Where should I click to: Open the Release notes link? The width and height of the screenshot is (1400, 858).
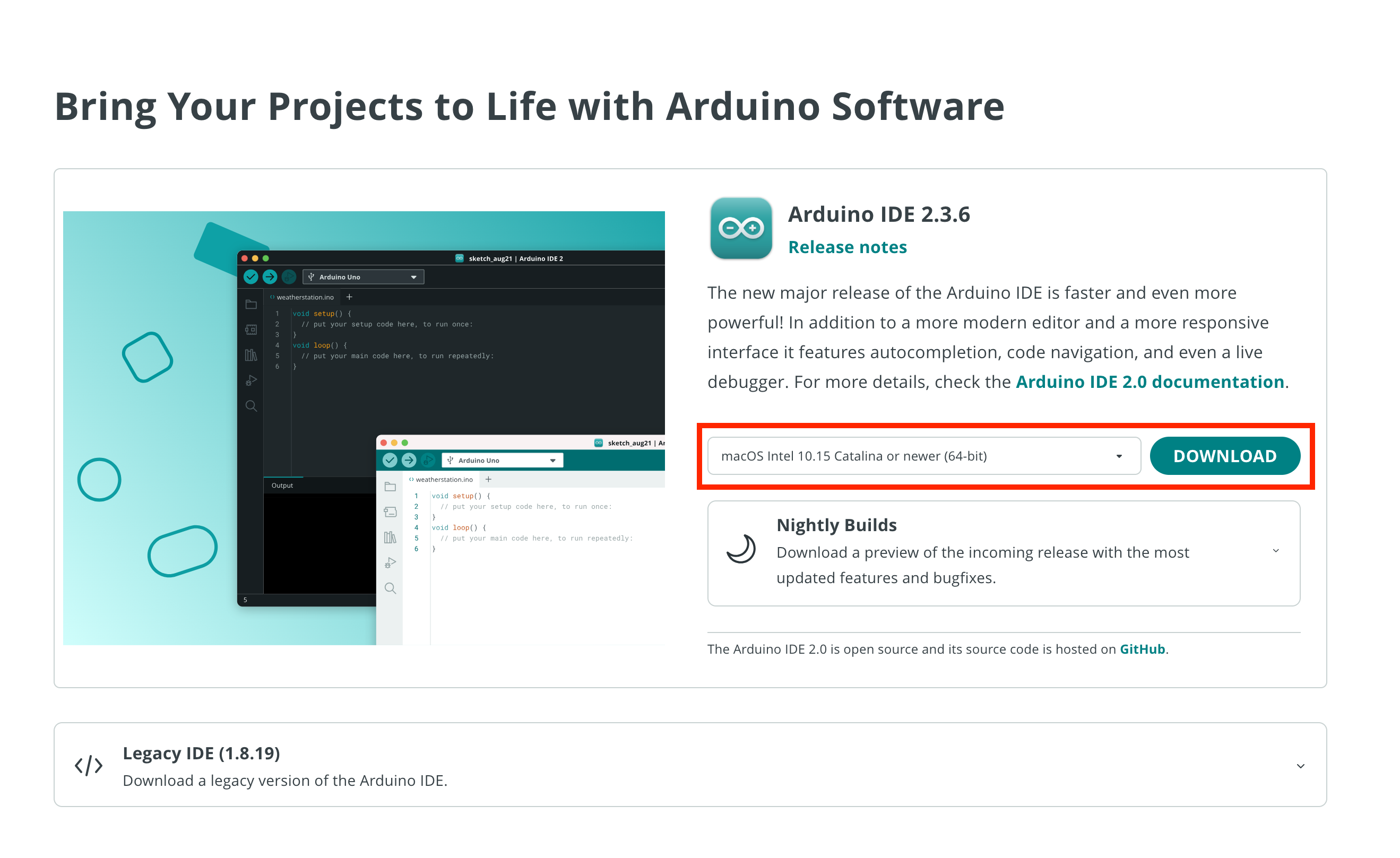point(847,247)
